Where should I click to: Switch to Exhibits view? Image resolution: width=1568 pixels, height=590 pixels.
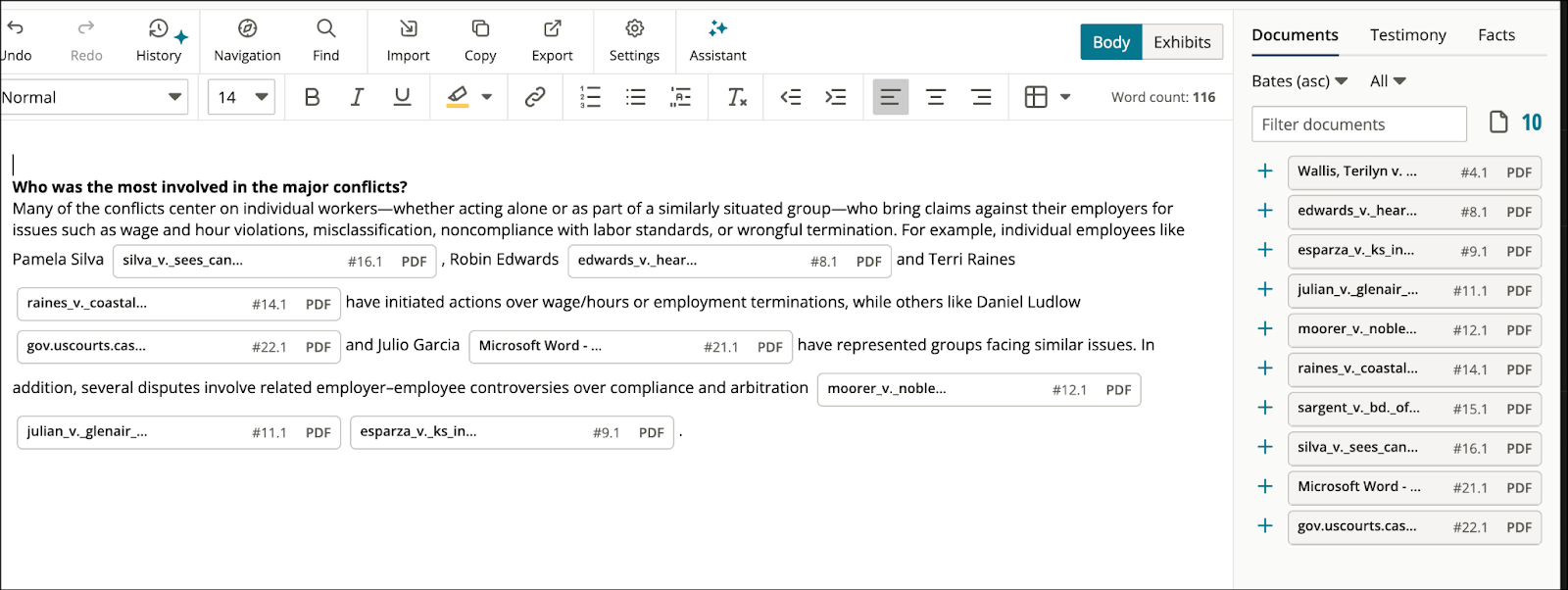(x=1182, y=42)
